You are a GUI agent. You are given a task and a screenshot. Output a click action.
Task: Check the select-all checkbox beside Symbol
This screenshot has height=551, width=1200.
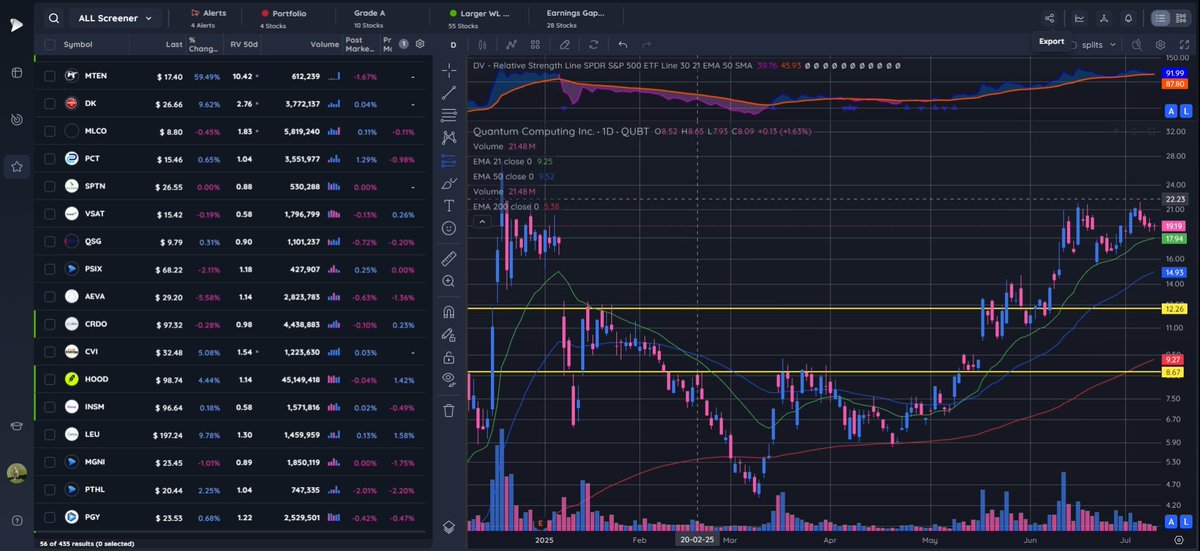[x=49, y=44]
